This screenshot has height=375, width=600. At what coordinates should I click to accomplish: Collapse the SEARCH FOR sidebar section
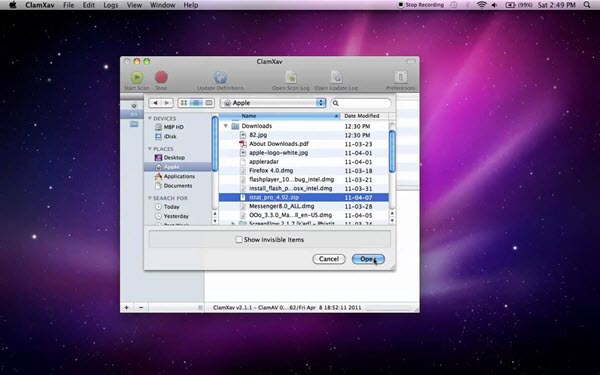click(x=150, y=198)
